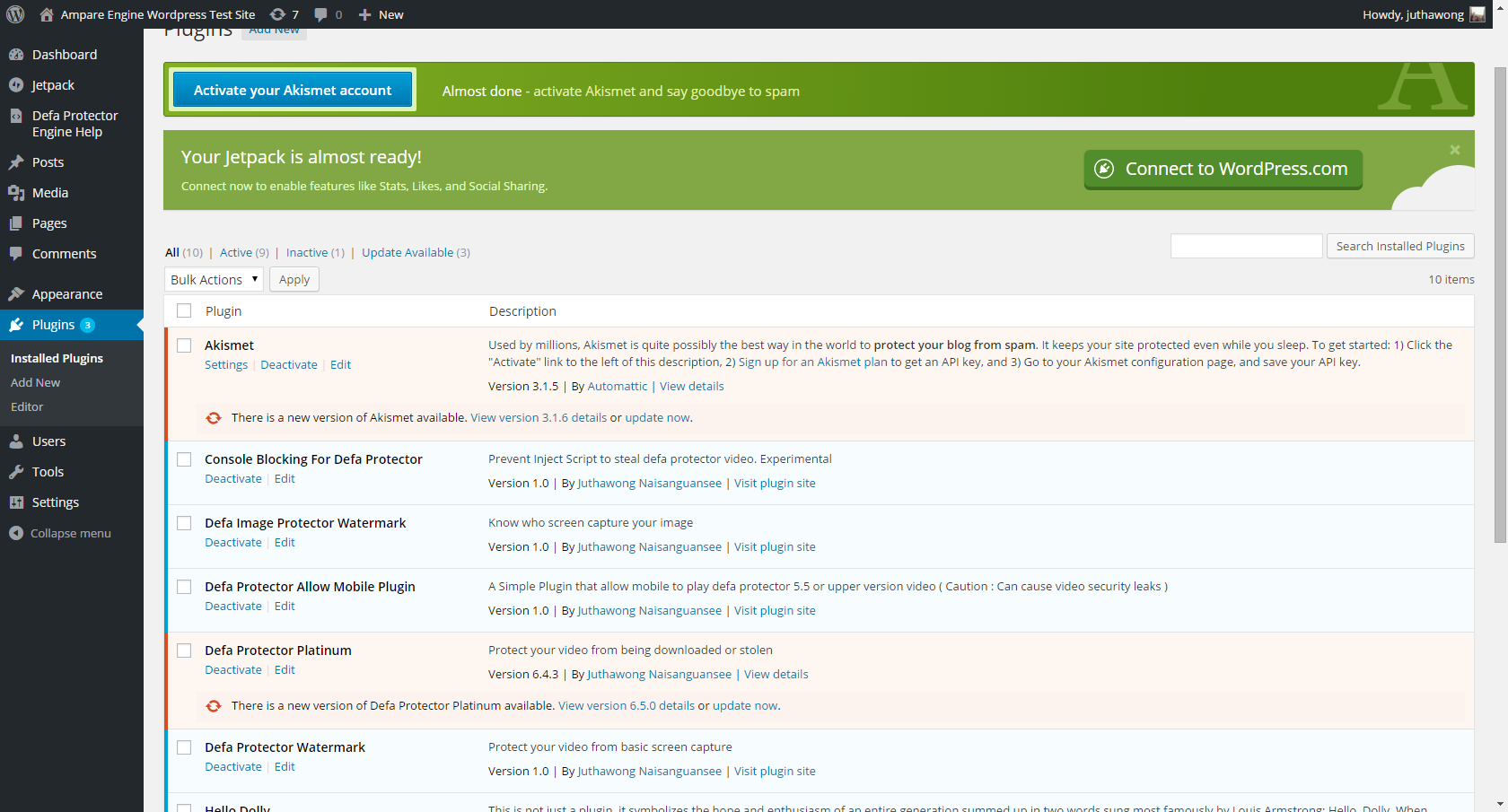Click the WordPress logo in admin bar
Viewport: 1508px width, 812px height.
[x=14, y=14]
